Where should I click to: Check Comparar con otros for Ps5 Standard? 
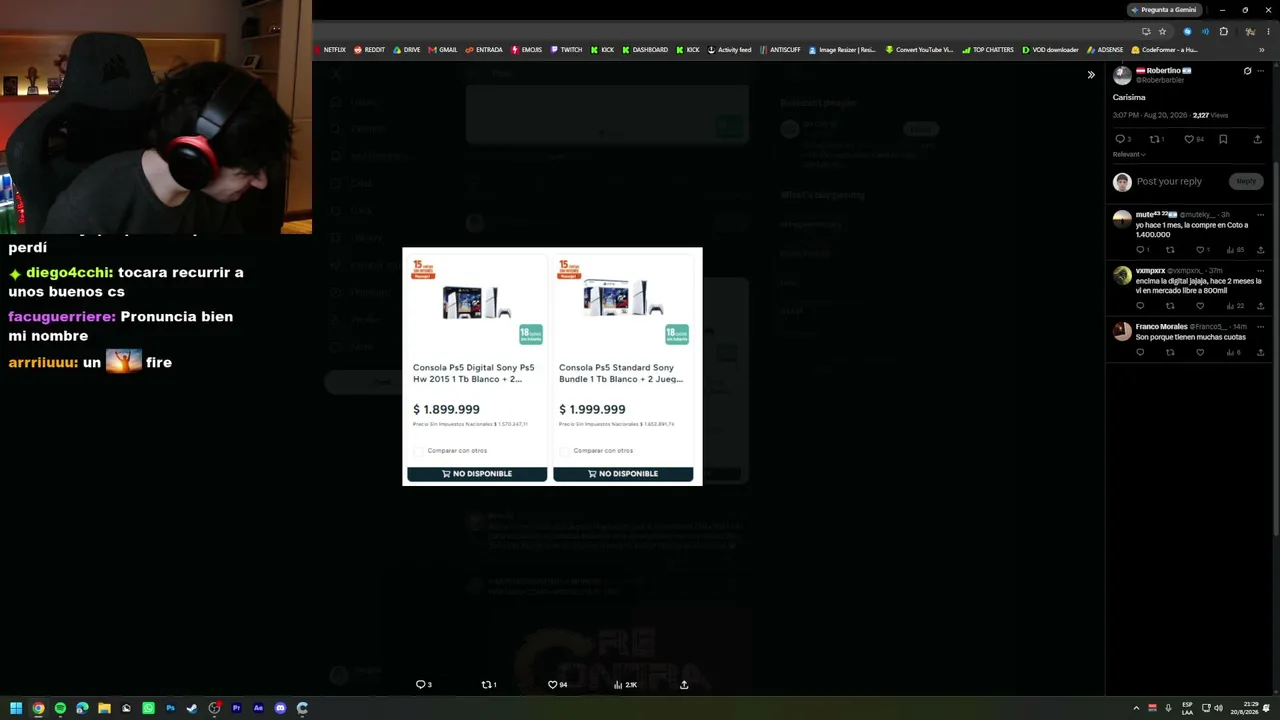coord(565,451)
